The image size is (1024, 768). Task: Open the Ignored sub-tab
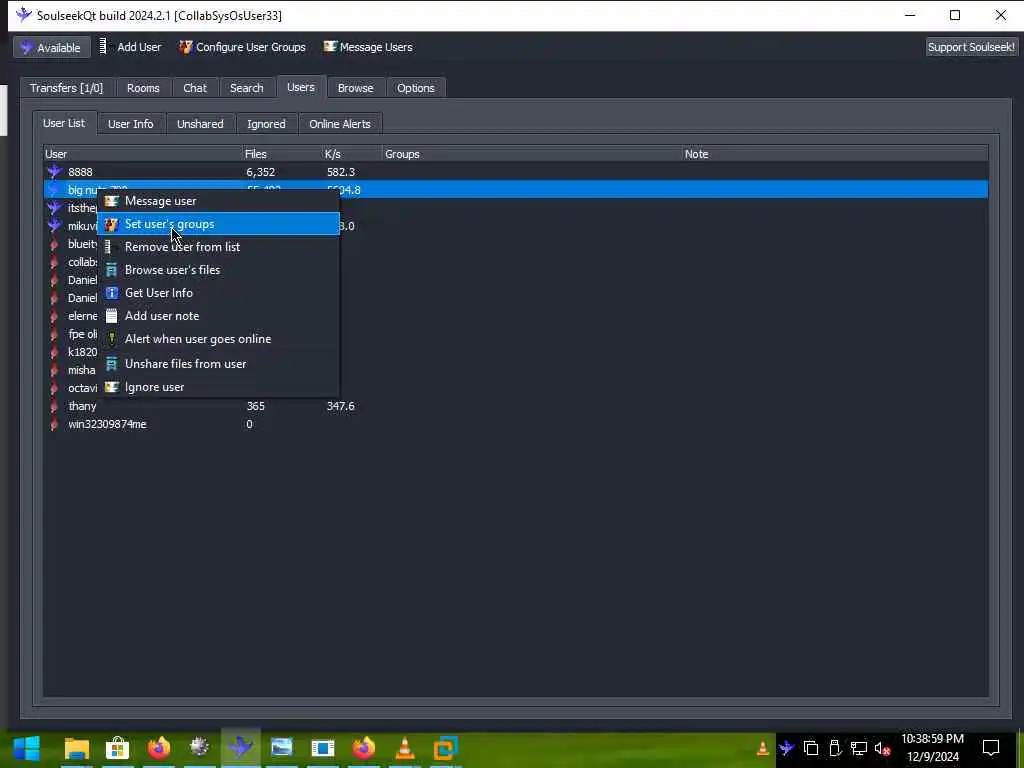(x=266, y=124)
